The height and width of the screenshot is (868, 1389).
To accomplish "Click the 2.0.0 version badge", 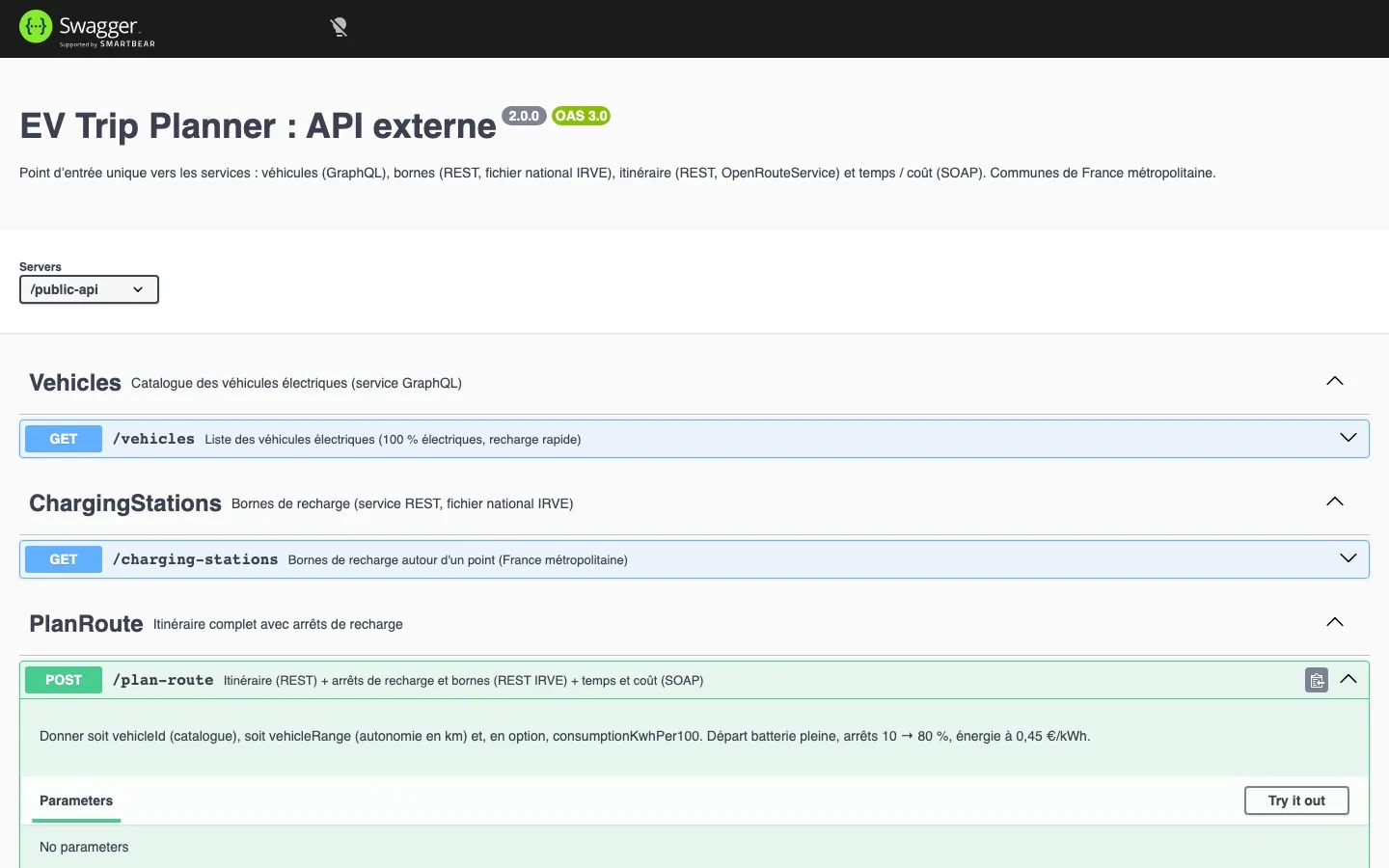I will (x=524, y=116).
